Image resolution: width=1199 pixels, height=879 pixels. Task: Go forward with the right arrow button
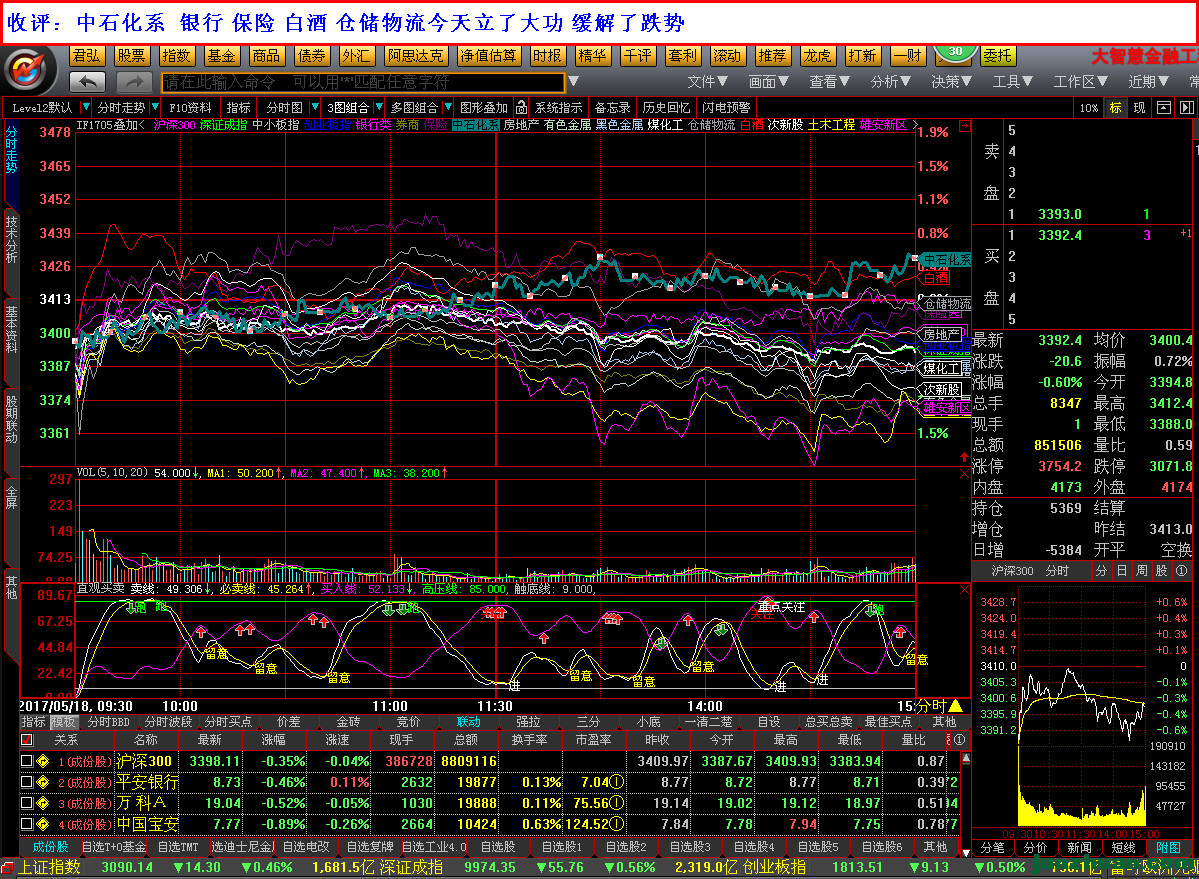(x=135, y=82)
